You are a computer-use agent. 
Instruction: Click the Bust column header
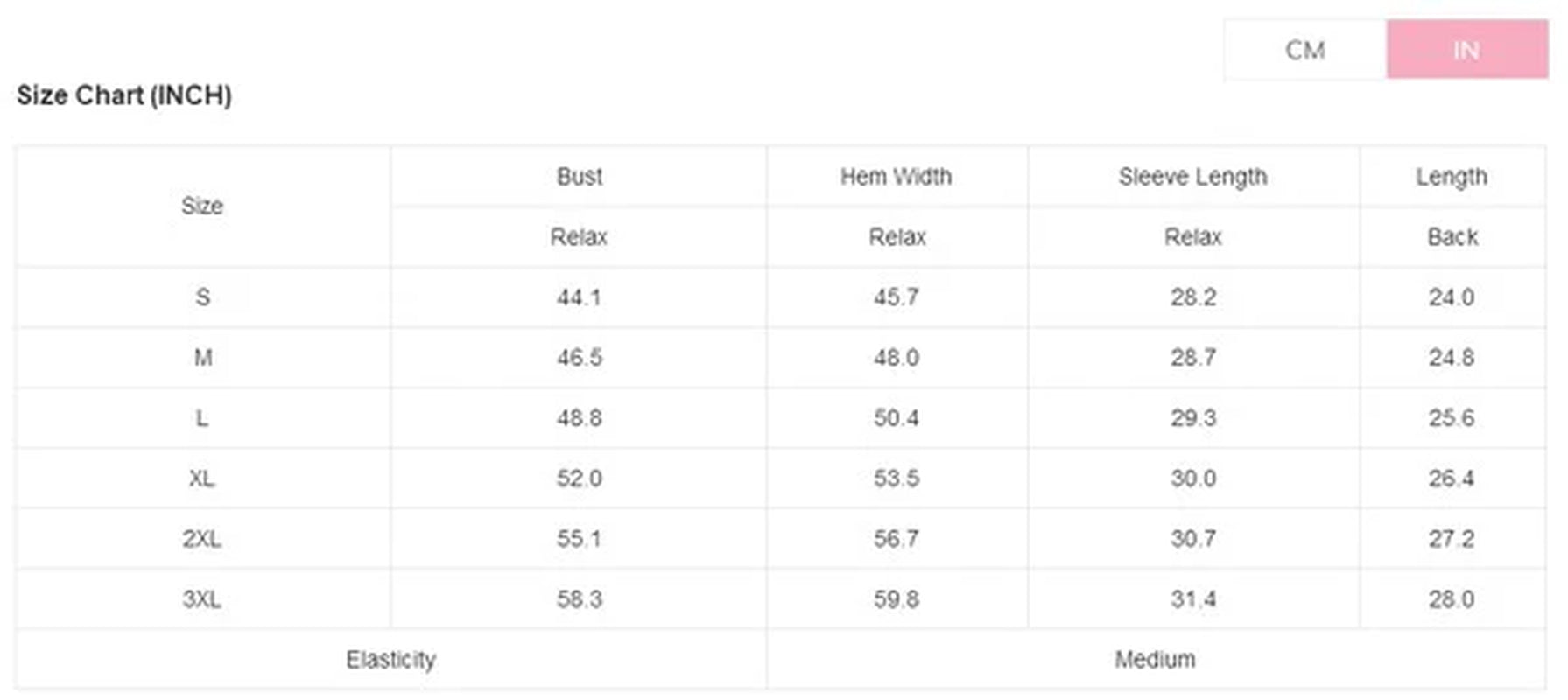click(x=580, y=177)
